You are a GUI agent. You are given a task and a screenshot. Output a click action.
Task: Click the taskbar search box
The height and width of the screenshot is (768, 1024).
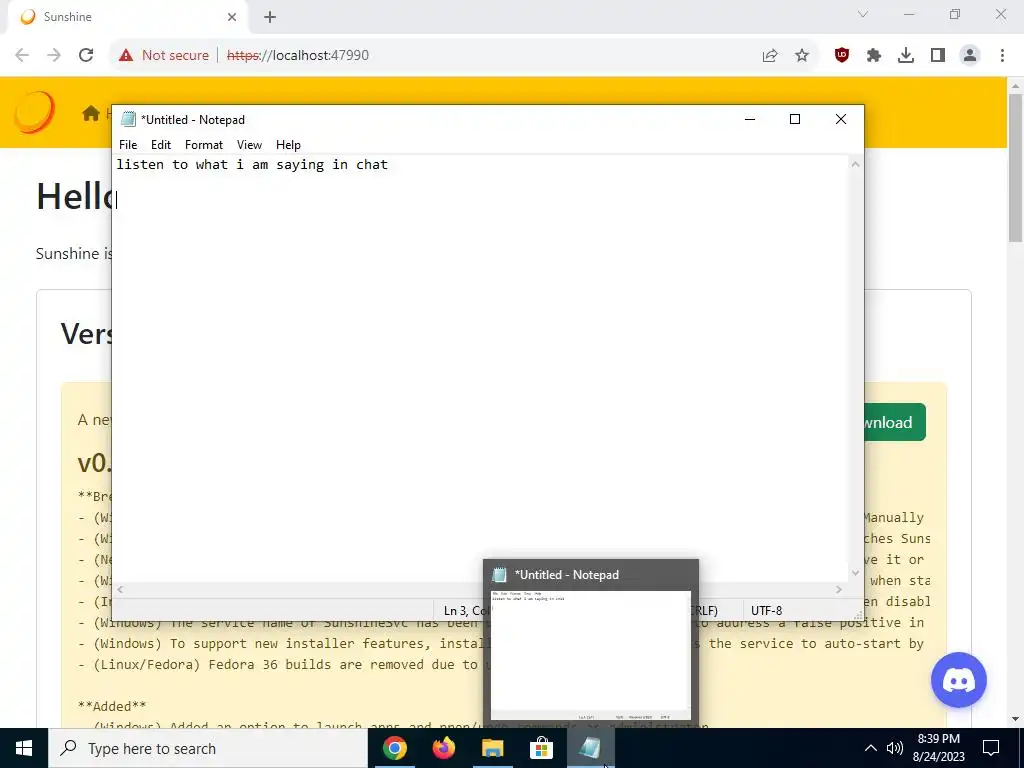[208, 748]
